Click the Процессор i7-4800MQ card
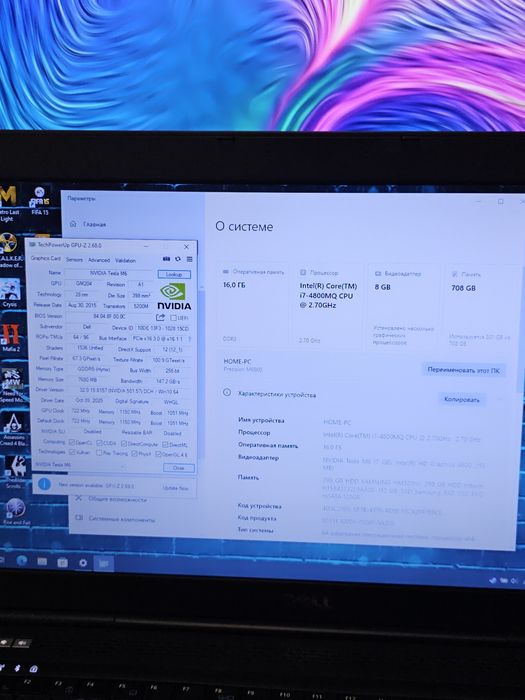This screenshot has width=525, height=700. [x=329, y=308]
